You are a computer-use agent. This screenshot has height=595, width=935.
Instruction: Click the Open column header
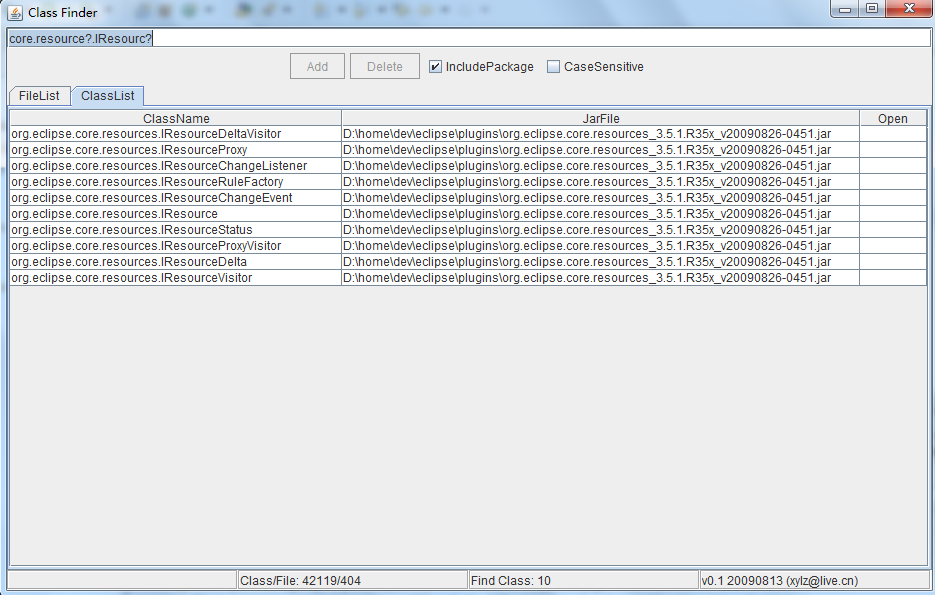click(x=893, y=118)
